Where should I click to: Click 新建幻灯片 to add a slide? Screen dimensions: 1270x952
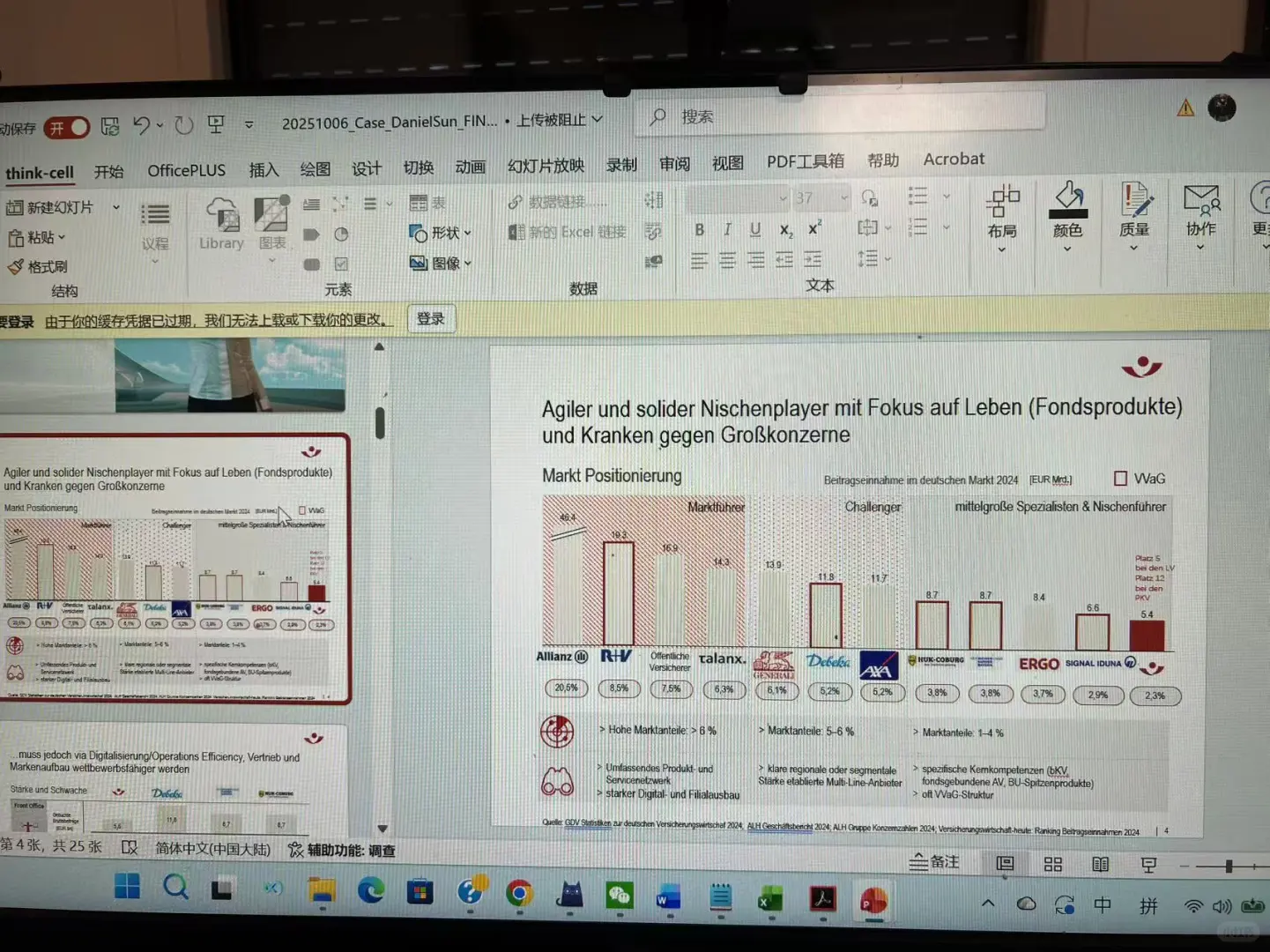(x=62, y=207)
